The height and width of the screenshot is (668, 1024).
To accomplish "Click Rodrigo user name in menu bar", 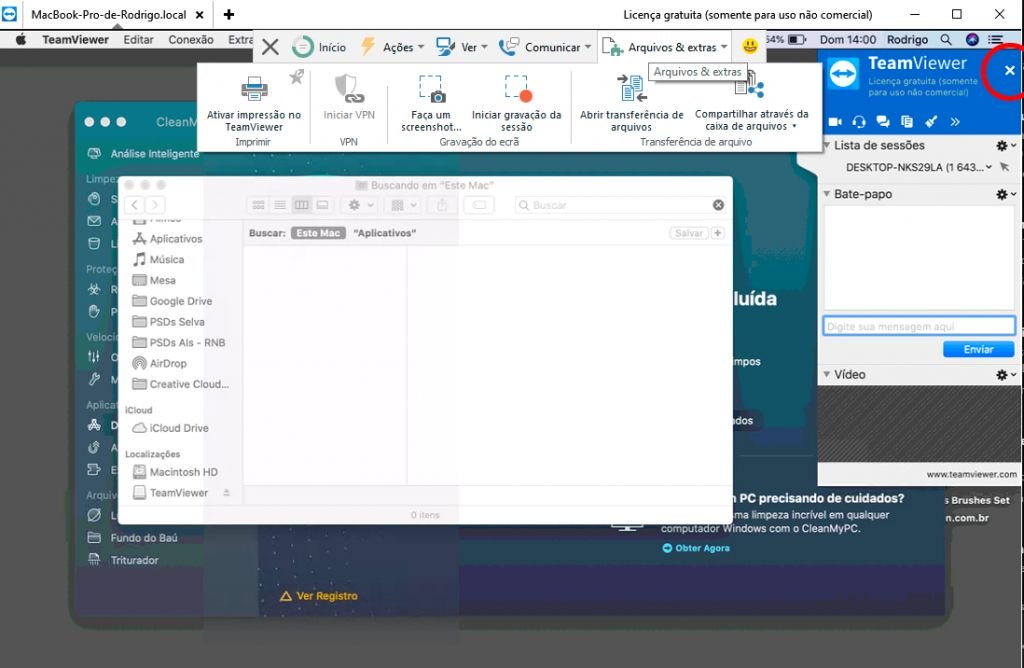I will [907, 39].
